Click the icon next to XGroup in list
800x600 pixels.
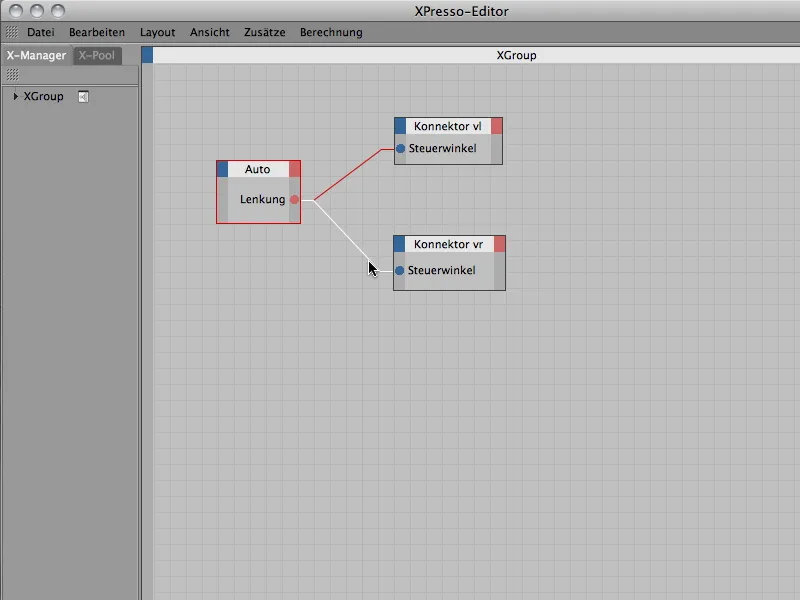[83, 96]
